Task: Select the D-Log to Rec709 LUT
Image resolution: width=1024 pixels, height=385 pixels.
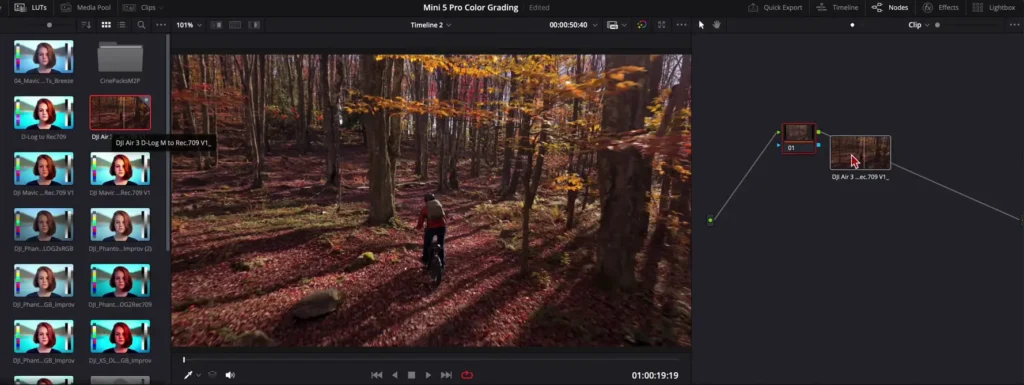Action: pos(44,113)
